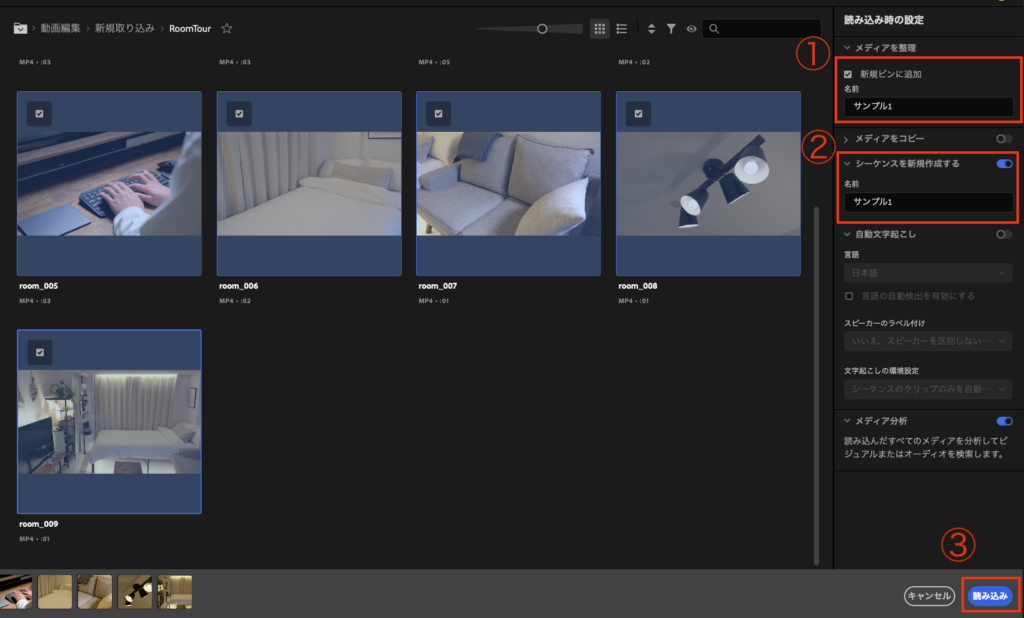Click the folder icon in breadcrumb
The image size is (1024, 618).
tap(20, 29)
